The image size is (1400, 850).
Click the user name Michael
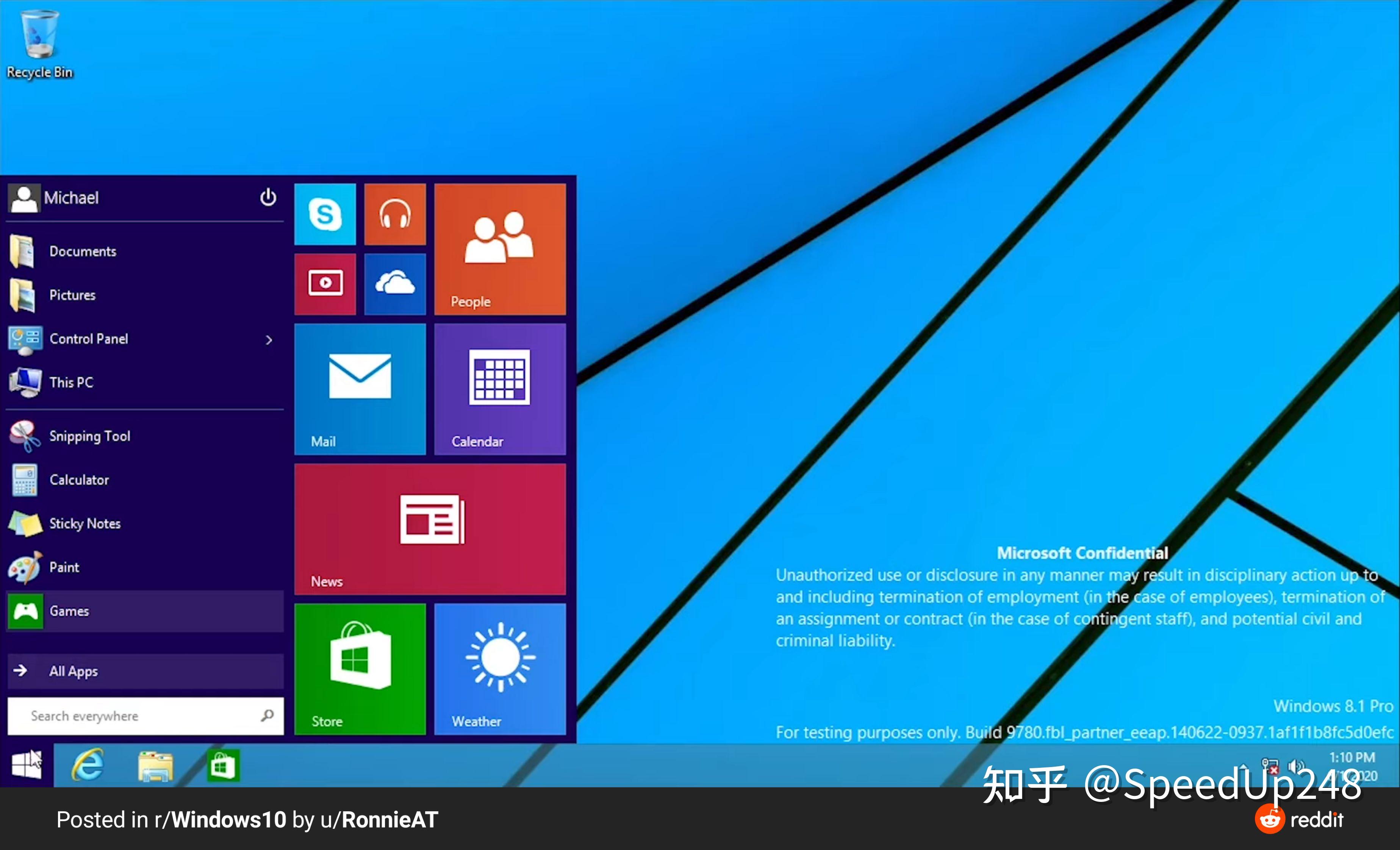click(71, 198)
